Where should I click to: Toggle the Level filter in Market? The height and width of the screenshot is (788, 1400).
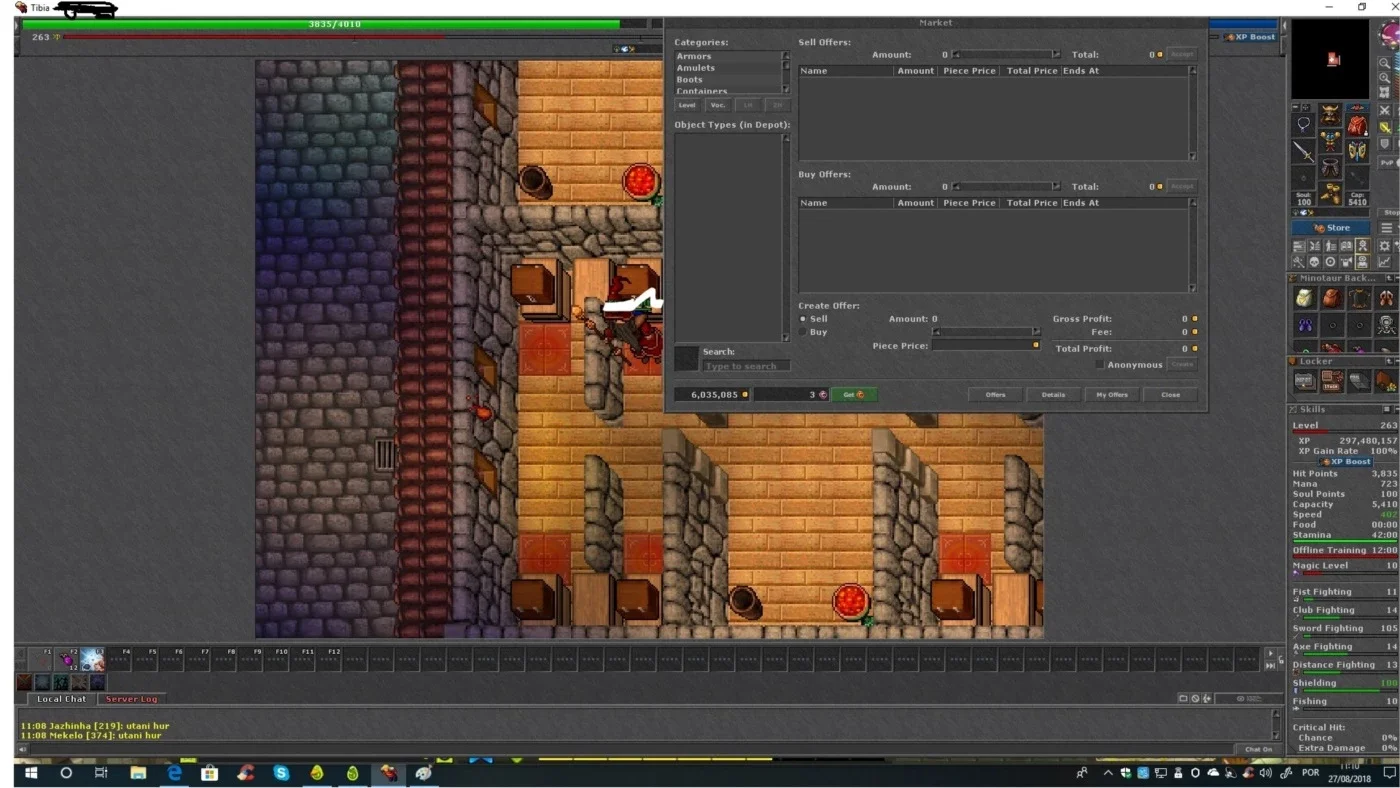coord(687,105)
